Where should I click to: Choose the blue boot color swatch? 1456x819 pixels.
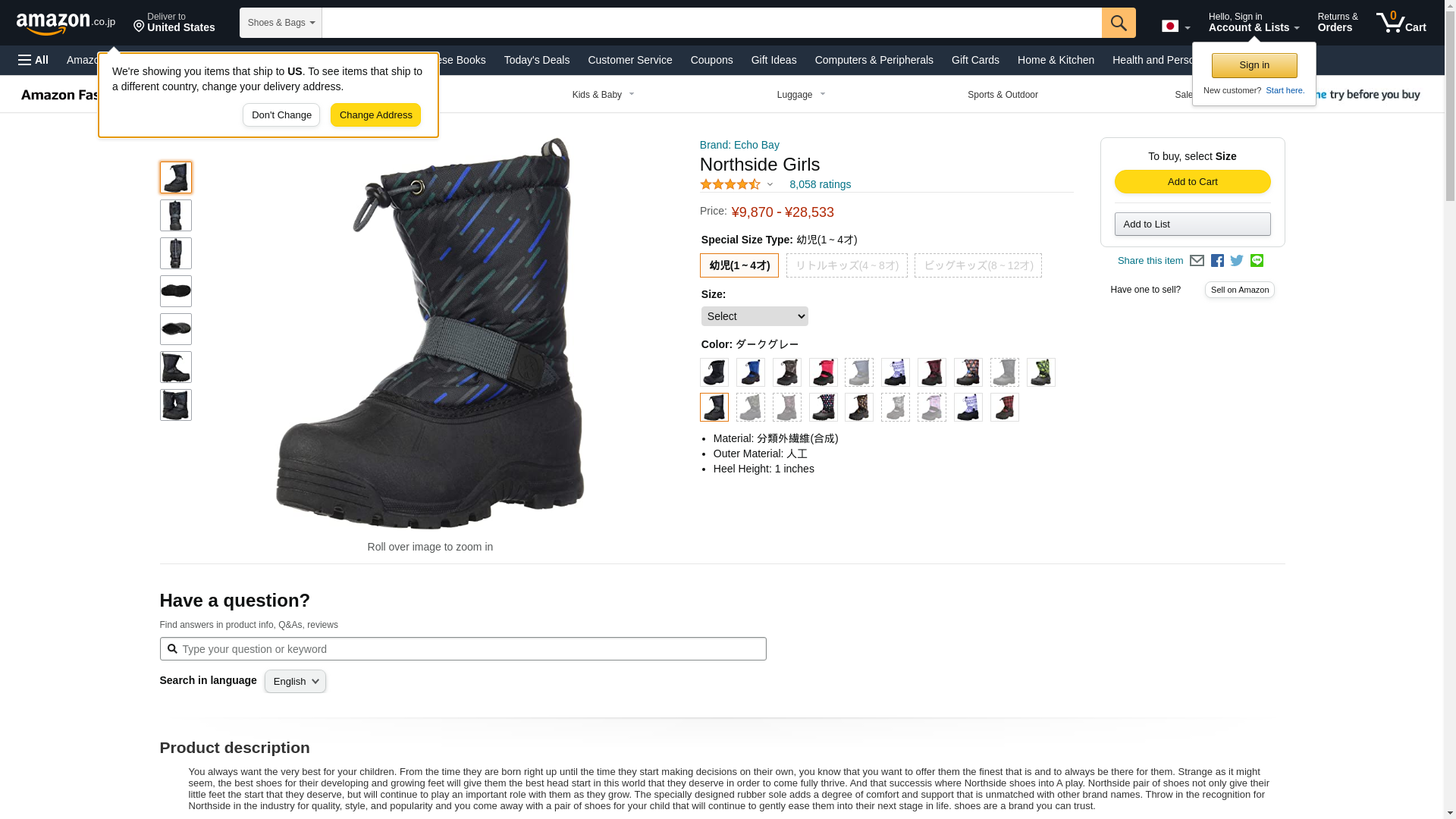pos(750,372)
